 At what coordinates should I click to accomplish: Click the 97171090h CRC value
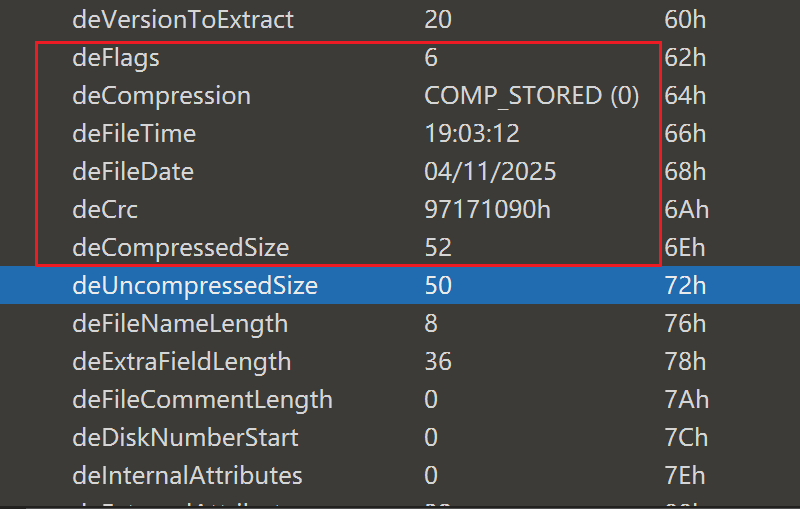coord(487,210)
